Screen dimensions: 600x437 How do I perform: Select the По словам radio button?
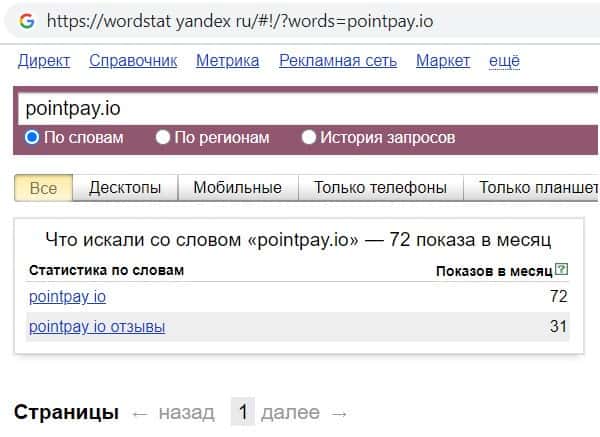pyautogui.click(x=32, y=137)
